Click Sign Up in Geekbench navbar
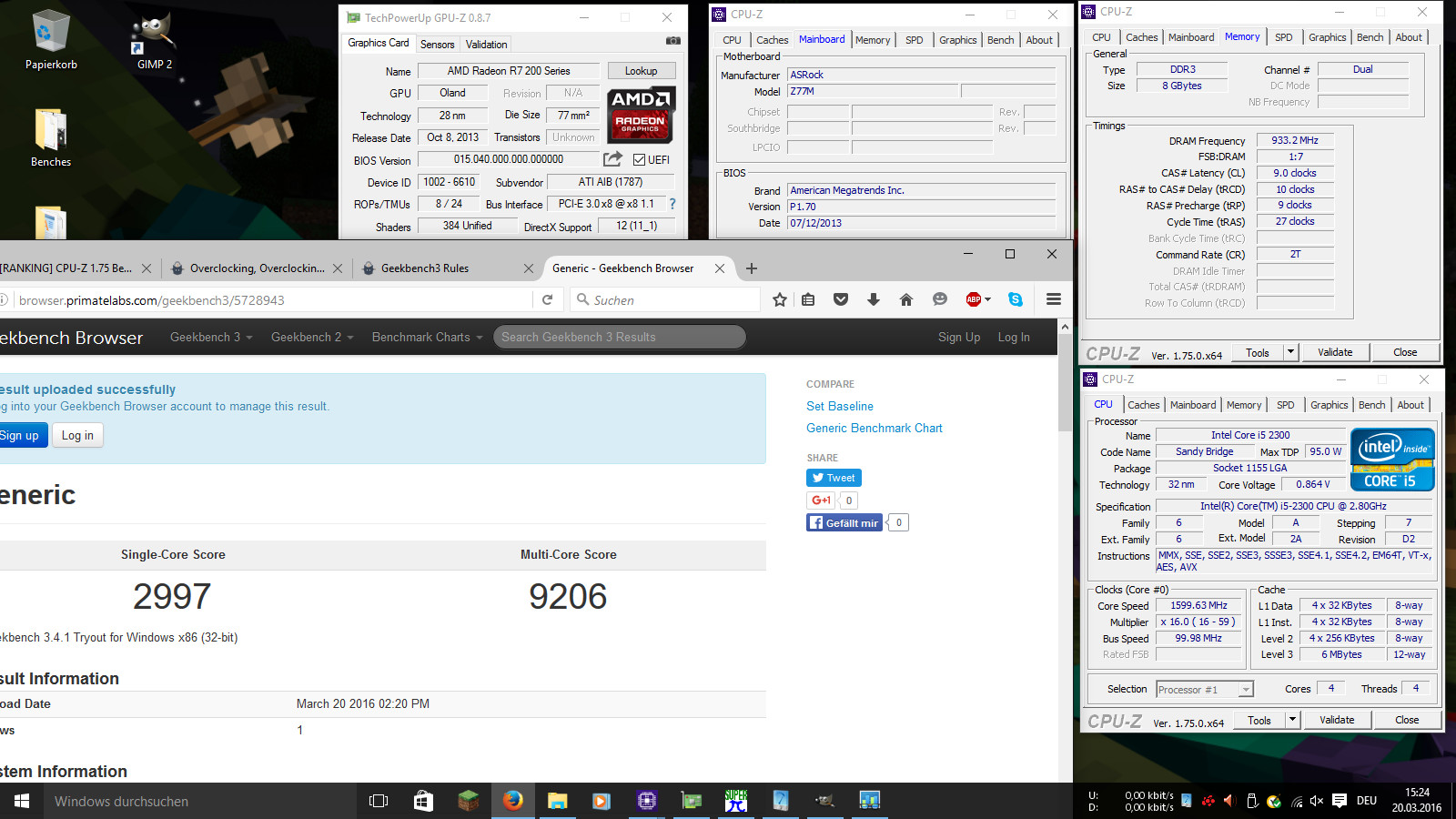1456x819 pixels. click(x=959, y=337)
